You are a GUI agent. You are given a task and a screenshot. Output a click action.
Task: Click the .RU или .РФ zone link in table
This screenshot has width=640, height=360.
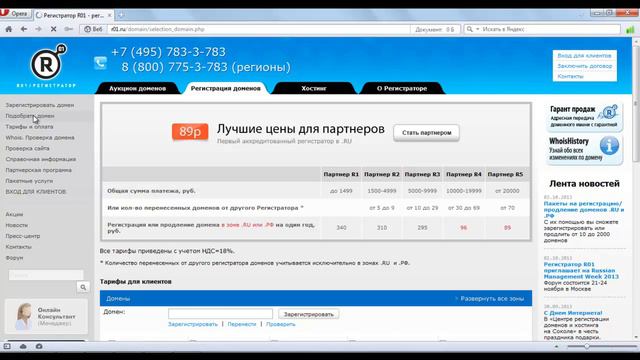(x=247, y=225)
